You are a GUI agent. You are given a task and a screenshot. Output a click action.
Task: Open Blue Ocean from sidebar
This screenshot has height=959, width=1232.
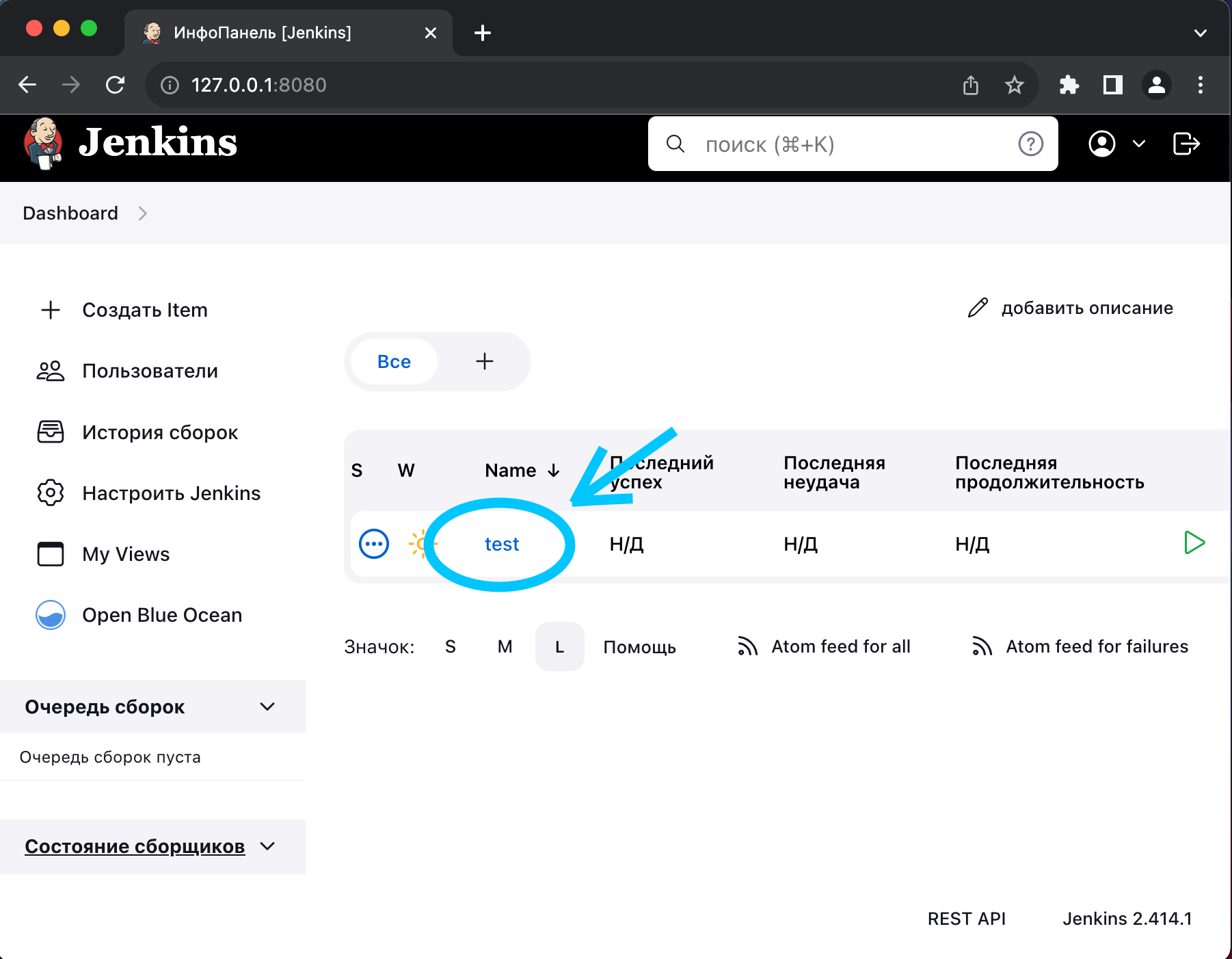161,615
